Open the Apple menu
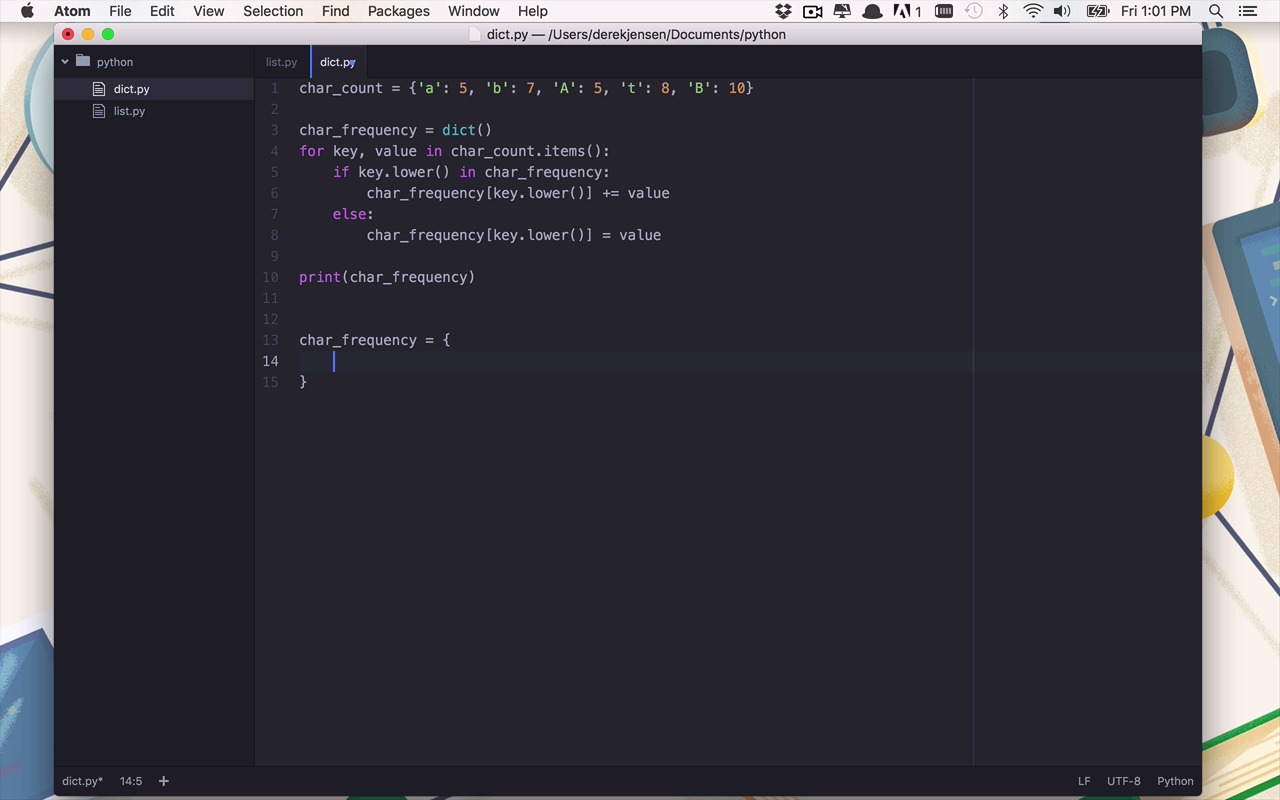Viewport: 1280px width, 800px height. [27, 11]
